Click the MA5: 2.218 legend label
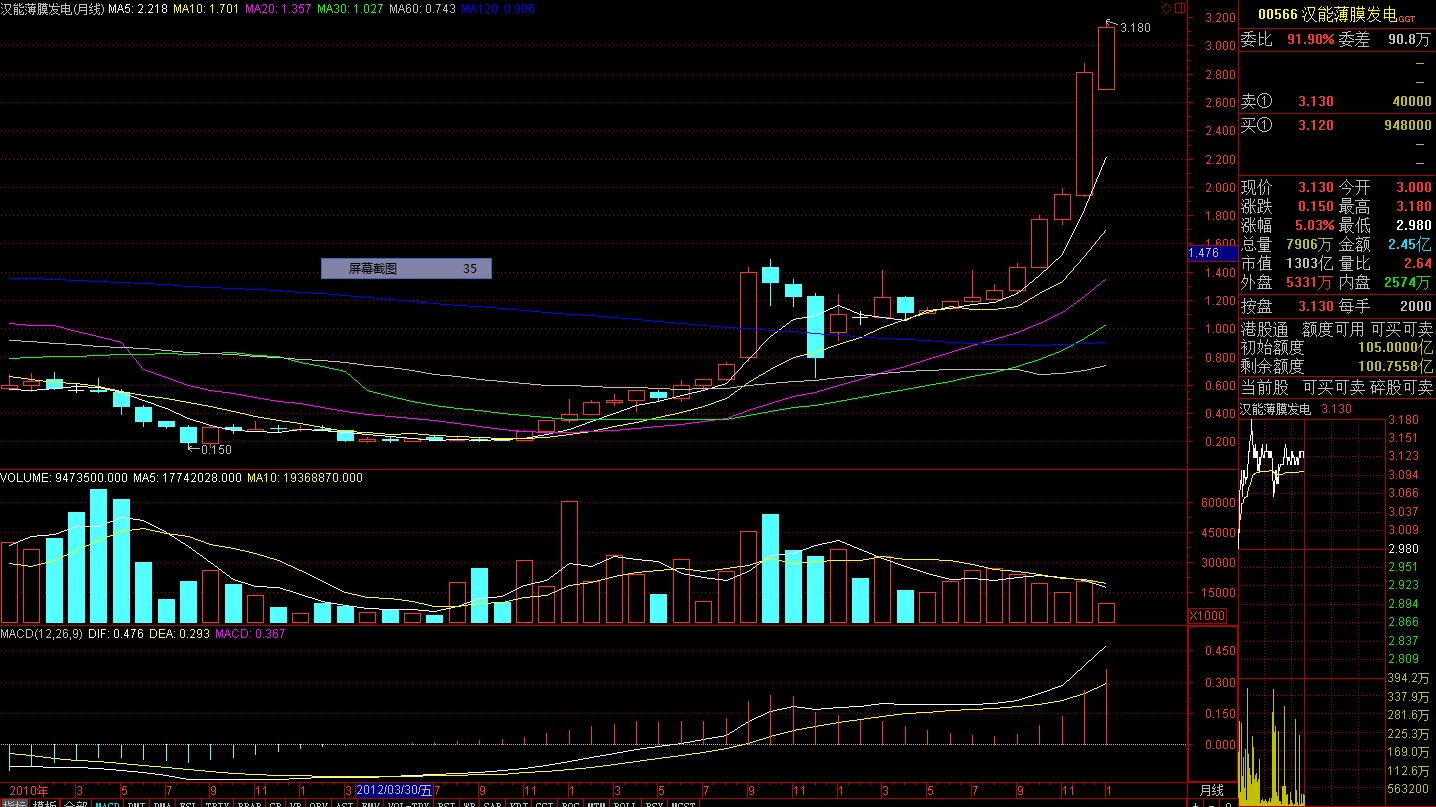The width and height of the screenshot is (1436, 807). 137,9
